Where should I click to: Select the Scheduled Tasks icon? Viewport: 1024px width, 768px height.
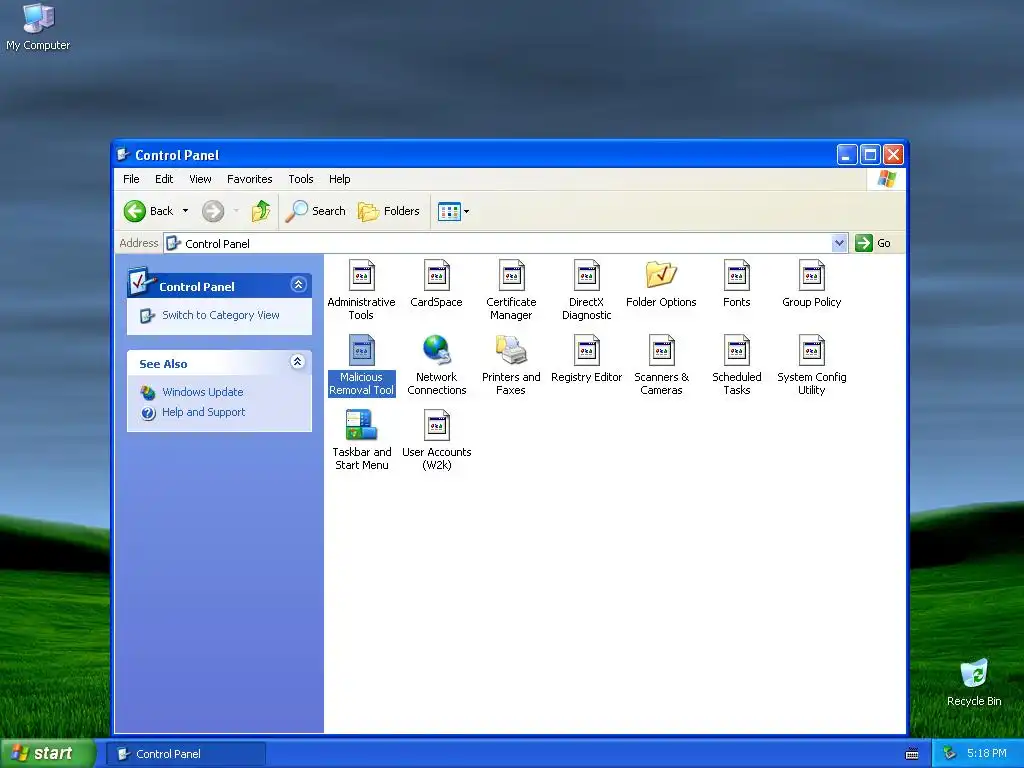pos(737,351)
